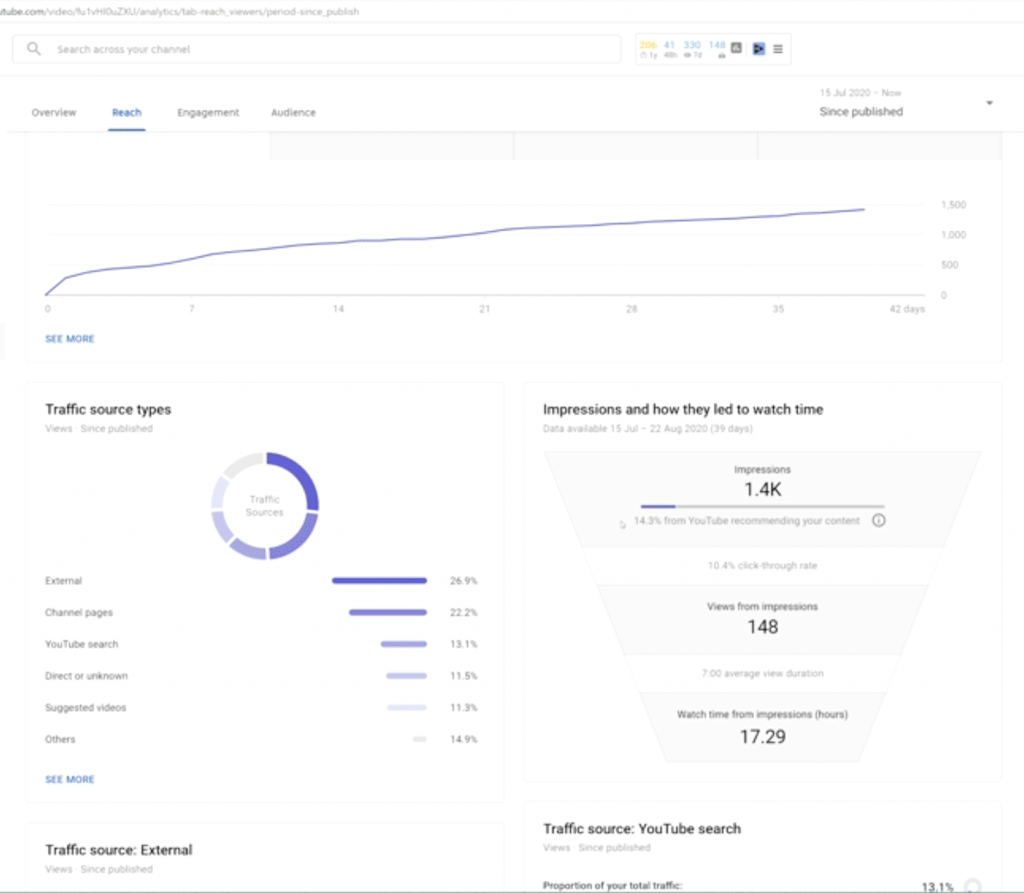Click the 148 stat in extension toolbar

click(x=717, y=49)
